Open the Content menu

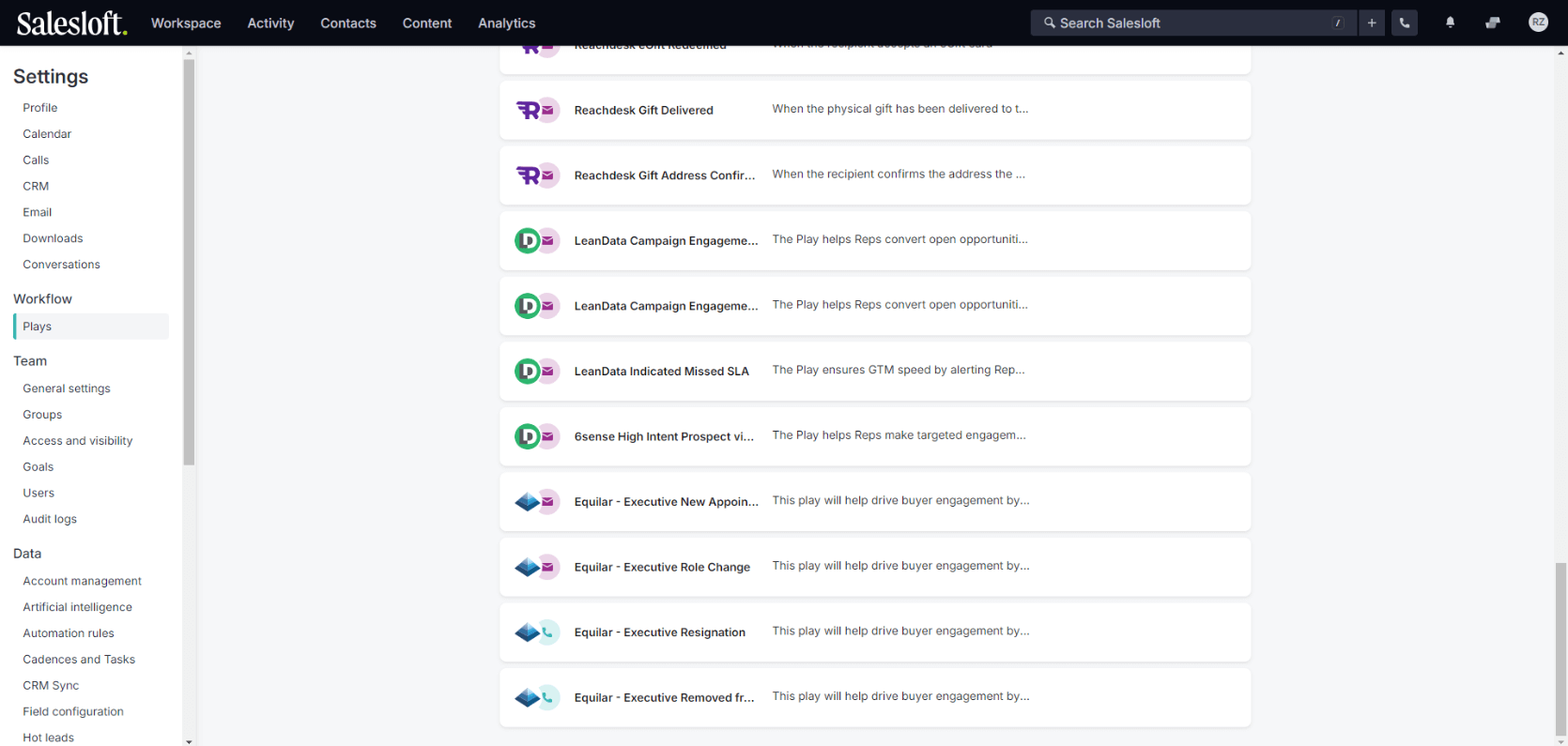[427, 23]
